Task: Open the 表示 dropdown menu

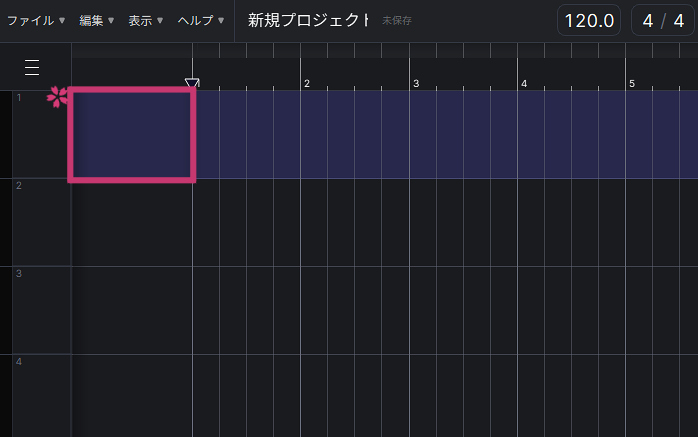Action: 146,20
